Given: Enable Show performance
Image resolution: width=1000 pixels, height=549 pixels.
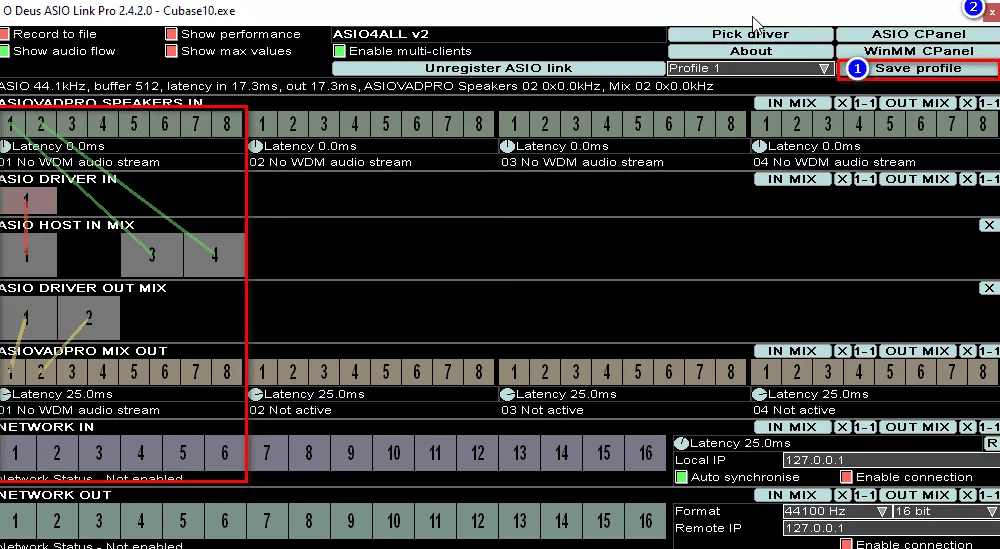Looking at the screenshot, I should [x=171, y=34].
